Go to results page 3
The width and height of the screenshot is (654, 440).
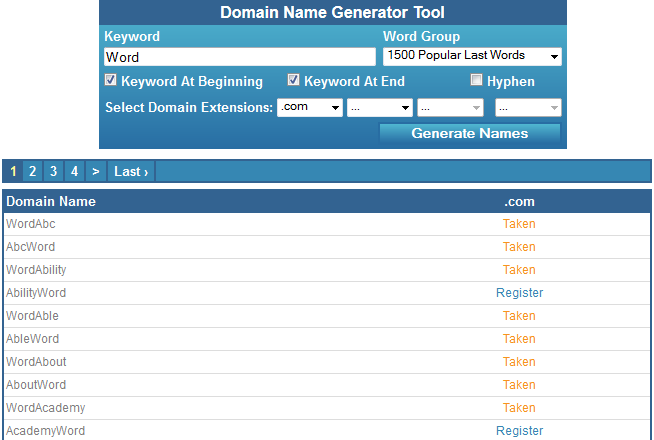point(53,171)
